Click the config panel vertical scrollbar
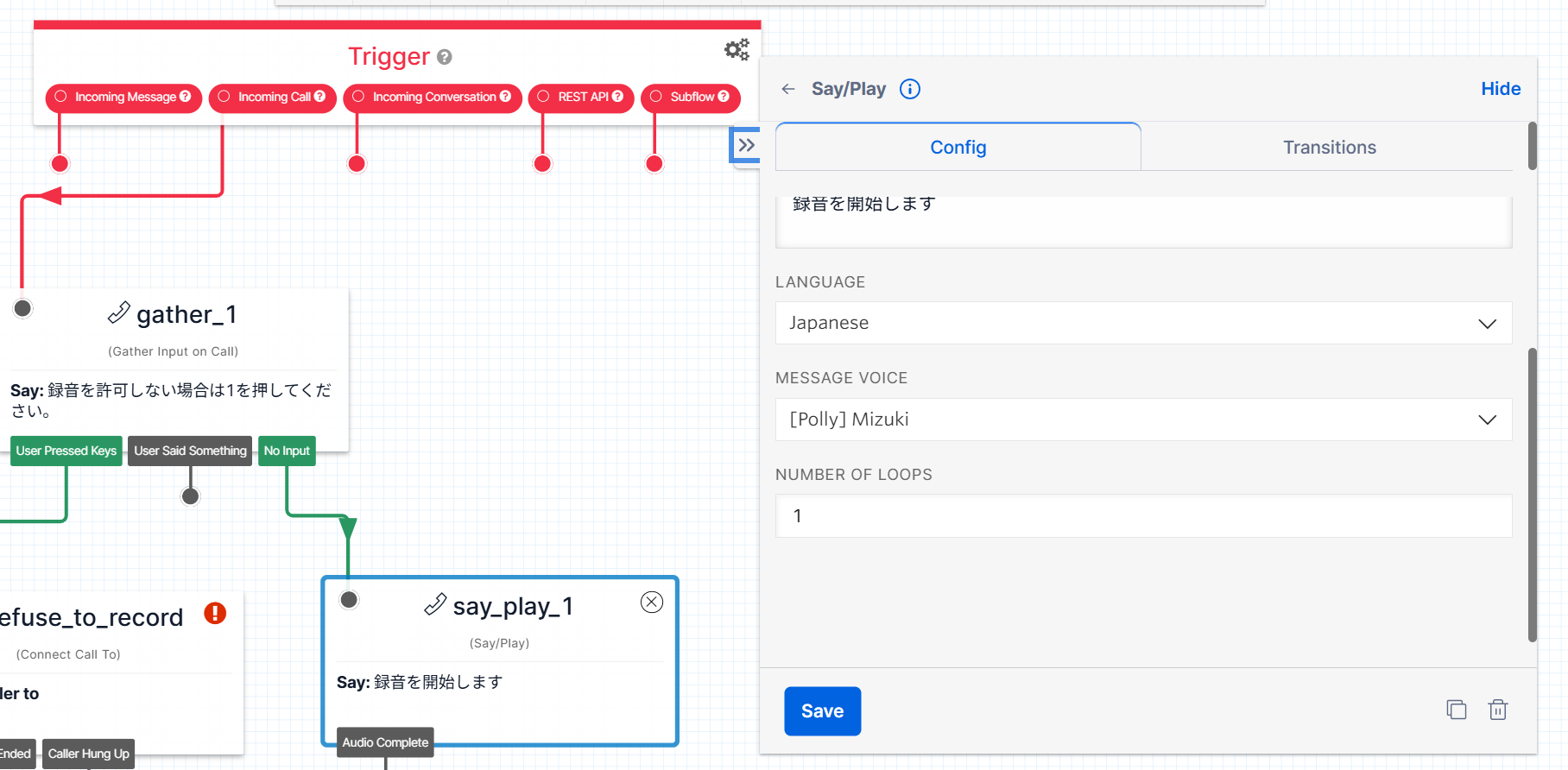The width and height of the screenshot is (1568, 770). click(x=1533, y=492)
